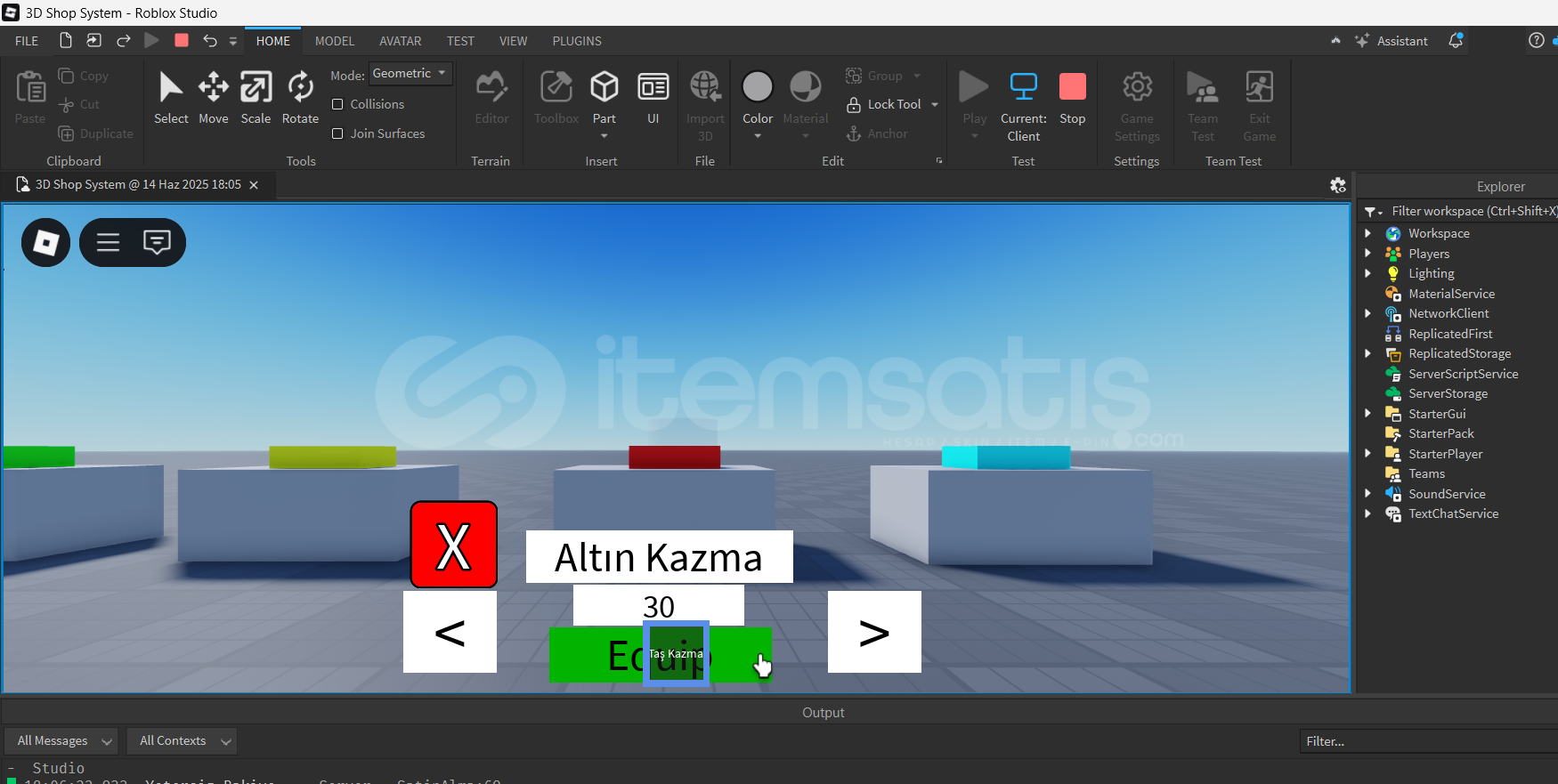Toggle the Join Surfaces checkbox
This screenshot has width=1558, height=784.
point(337,133)
